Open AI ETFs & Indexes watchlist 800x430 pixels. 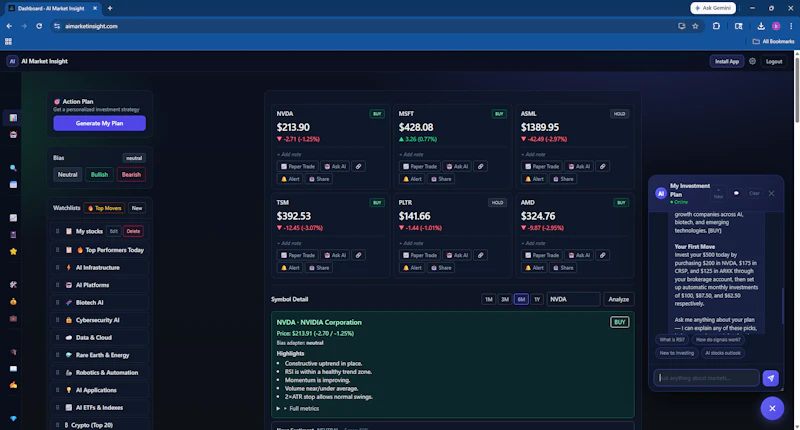(99, 408)
